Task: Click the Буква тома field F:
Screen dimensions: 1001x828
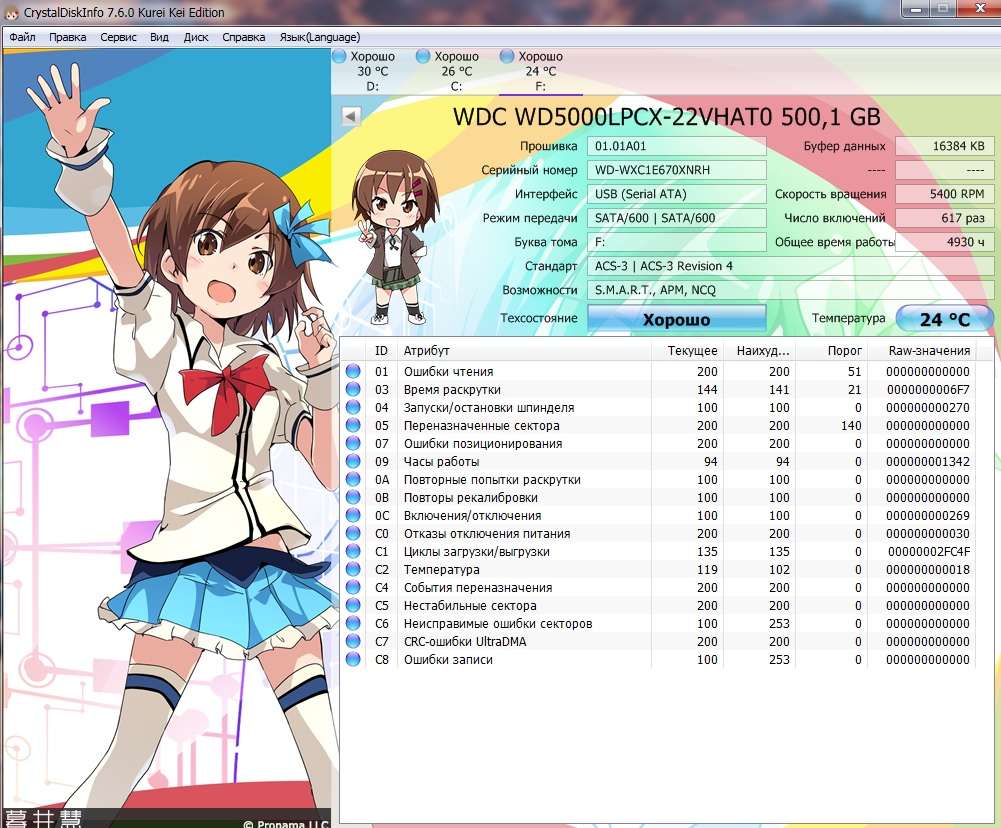Action: pos(676,242)
